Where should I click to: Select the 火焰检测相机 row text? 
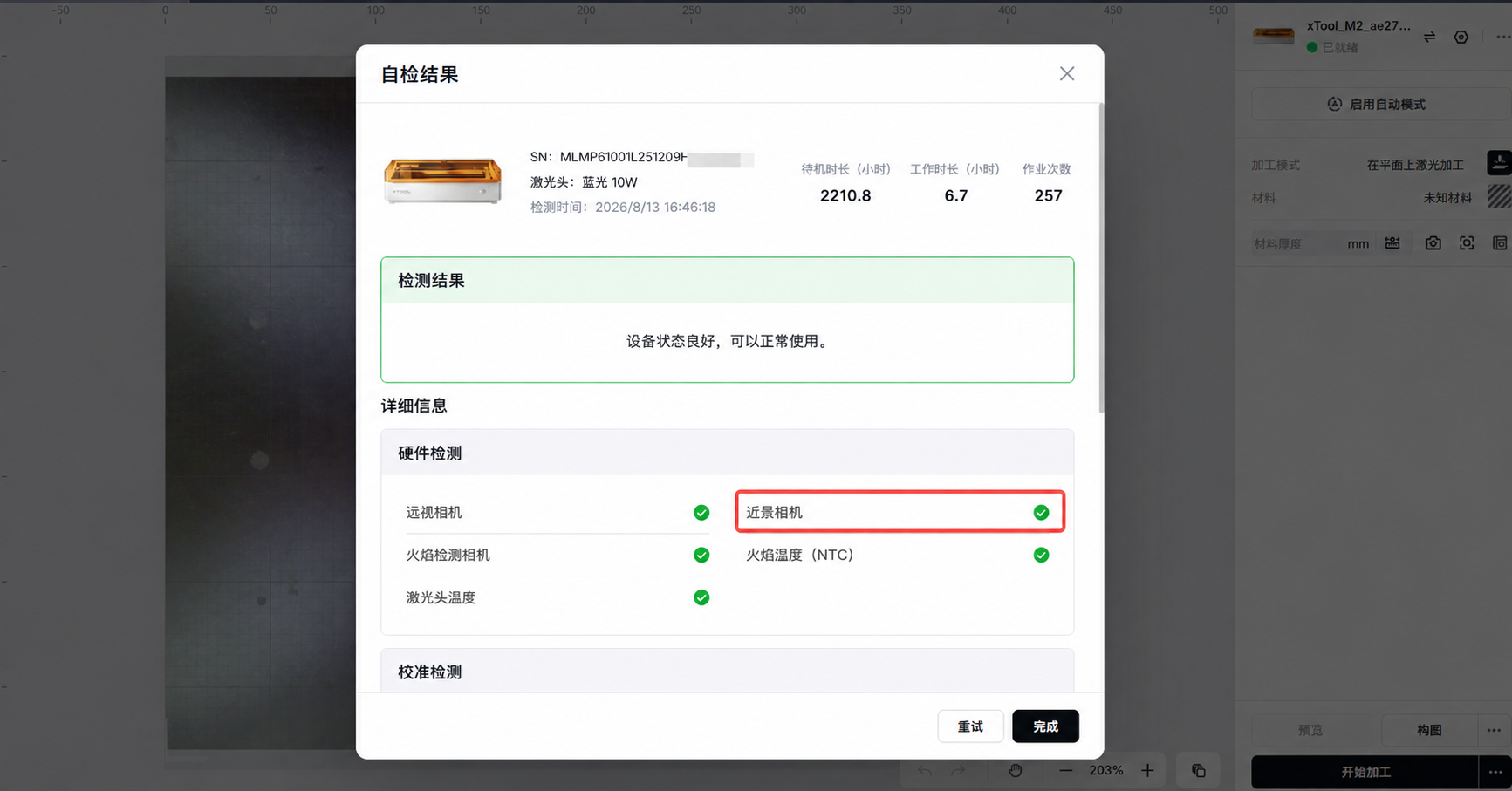pos(448,555)
